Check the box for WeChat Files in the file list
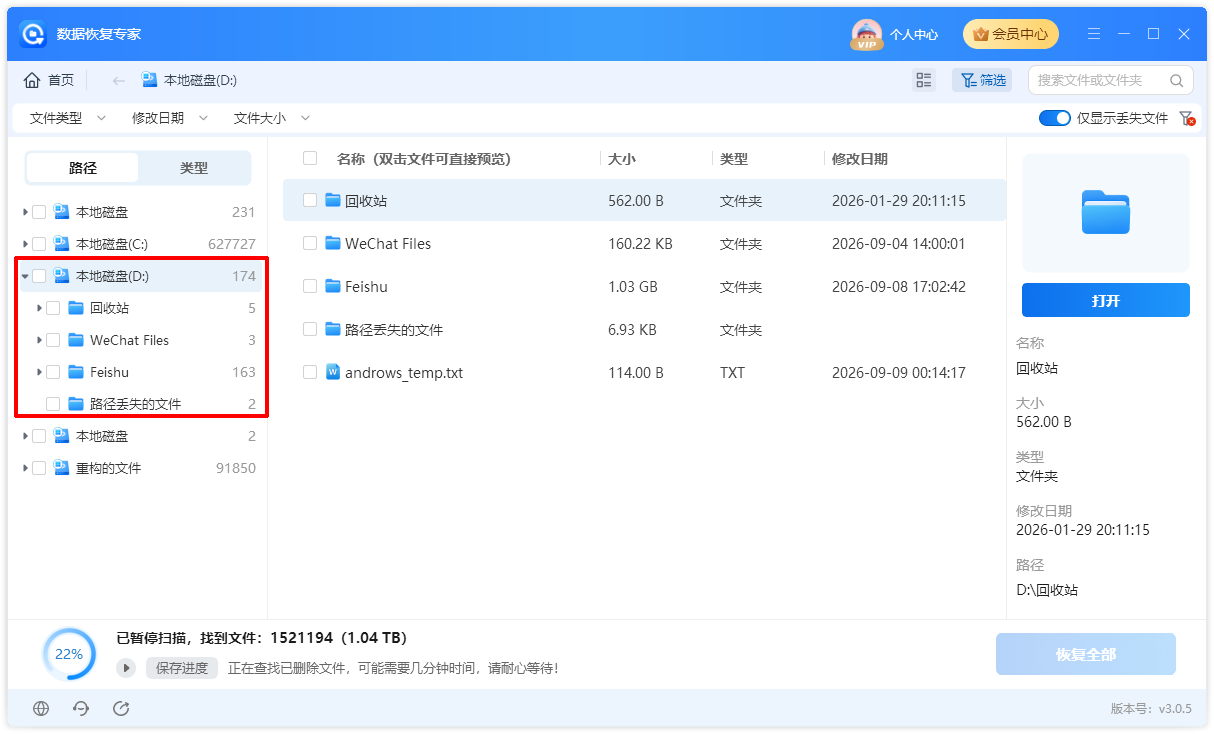The height and width of the screenshot is (734, 1214). point(310,243)
